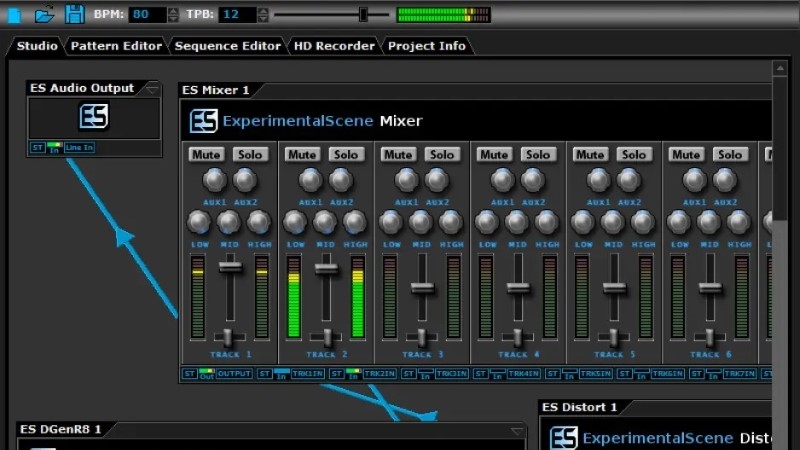Collapse the ES Audio Output module
The image size is (800, 450).
point(152,90)
